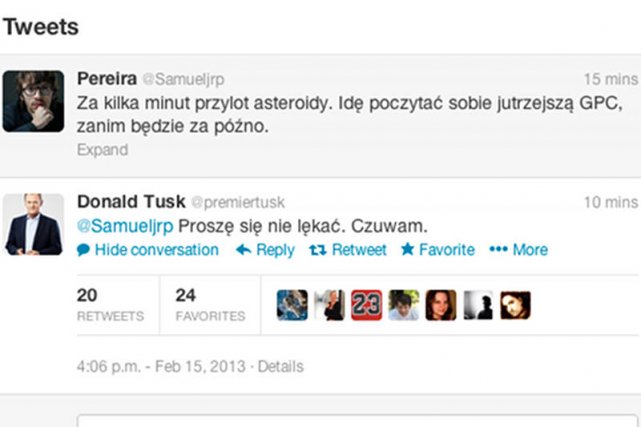
Task: Click the Donald Tusk display name
Action: click(131, 201)
